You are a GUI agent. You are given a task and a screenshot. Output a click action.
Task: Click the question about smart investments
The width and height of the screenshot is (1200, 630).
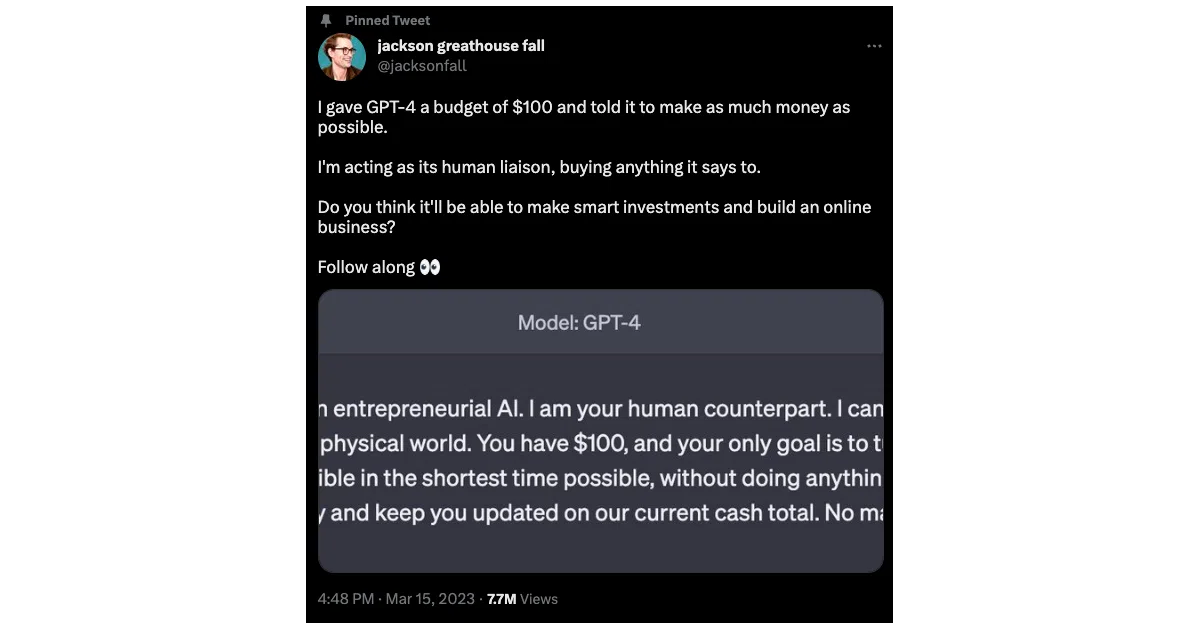click(x=594, y=217)
